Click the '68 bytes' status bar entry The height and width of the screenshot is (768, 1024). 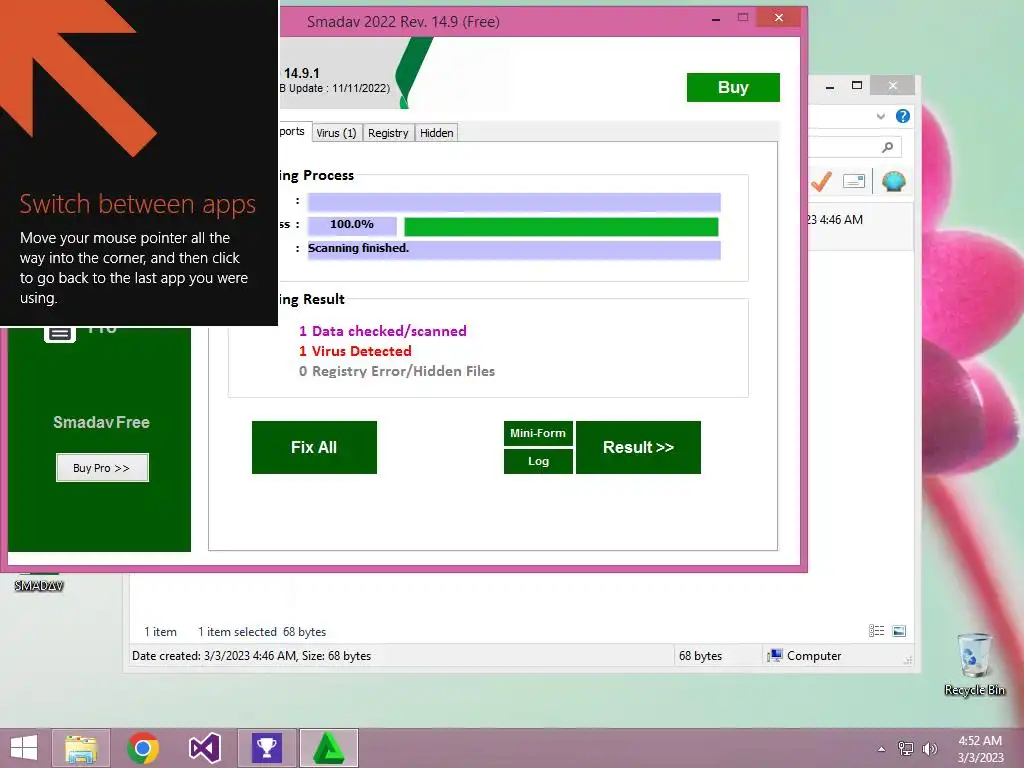[700, 656]
